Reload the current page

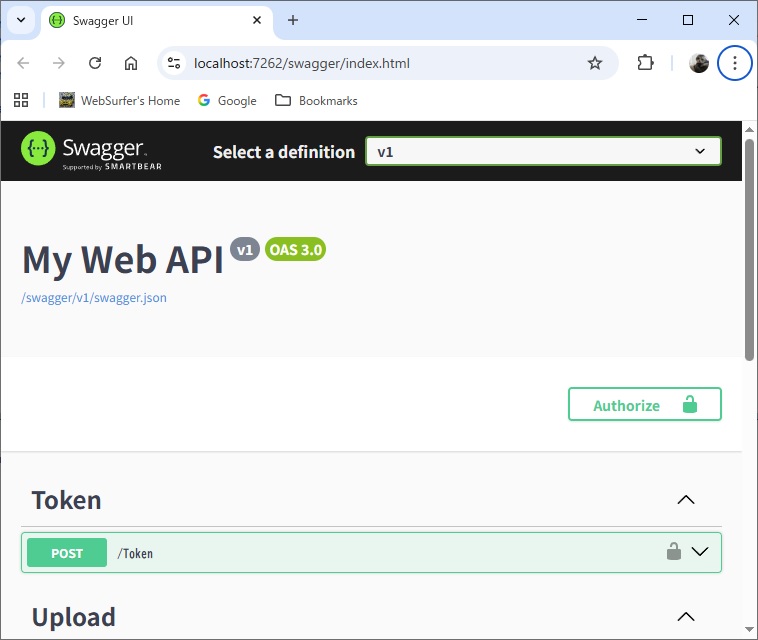pos(95,63)
